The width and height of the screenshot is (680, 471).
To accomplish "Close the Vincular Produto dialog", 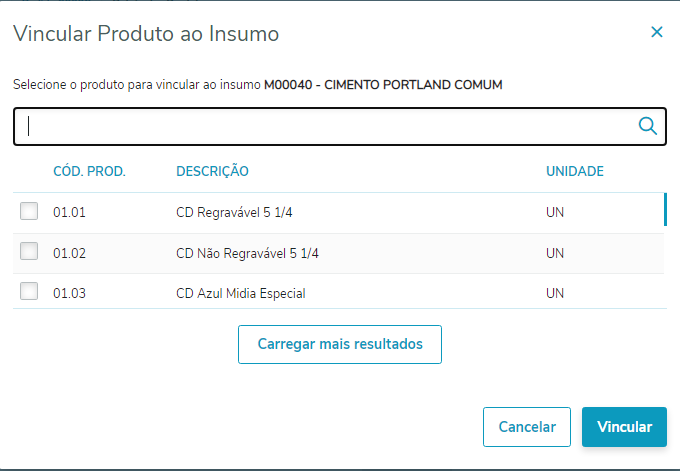I will (x=657, y=32).
